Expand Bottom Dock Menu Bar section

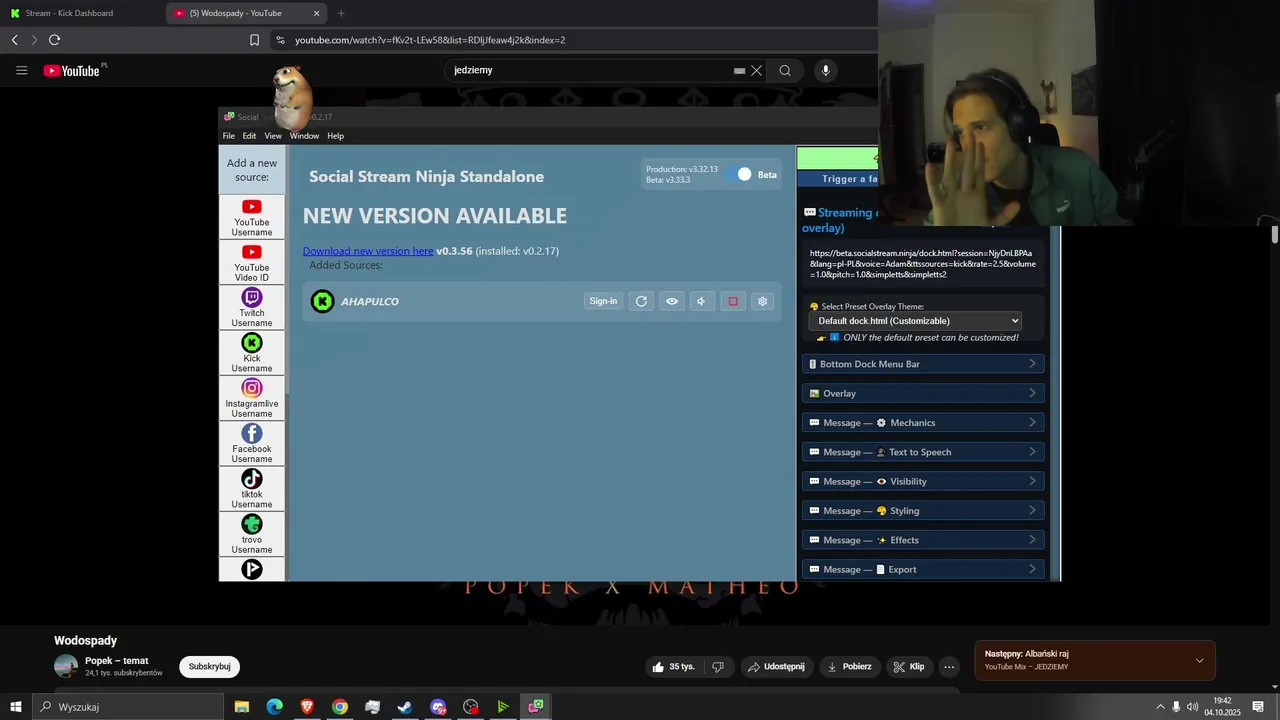pos(923,364)
